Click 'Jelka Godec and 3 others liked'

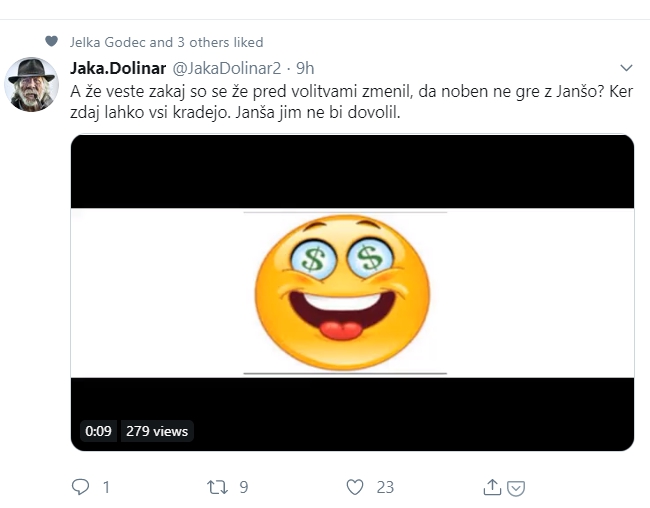click(x=166, y=42)
